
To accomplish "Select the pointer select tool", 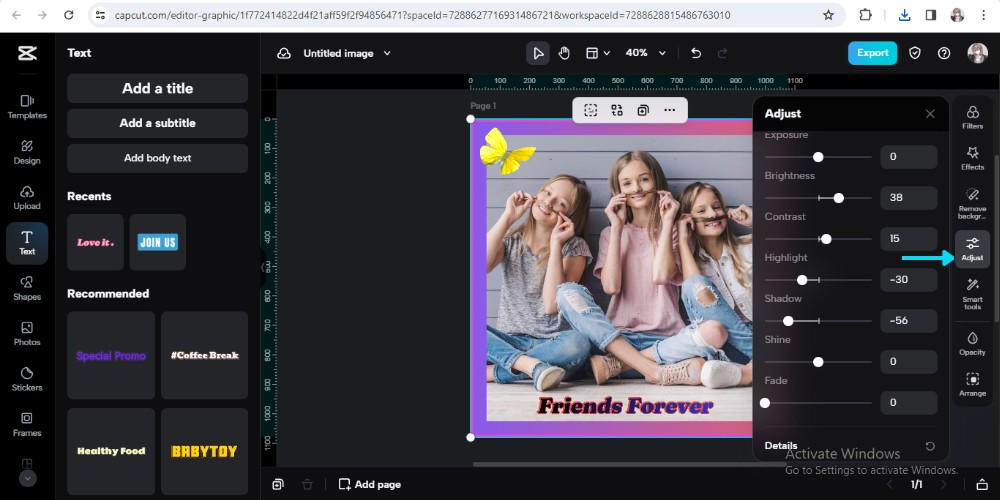I will pos(538,53).
